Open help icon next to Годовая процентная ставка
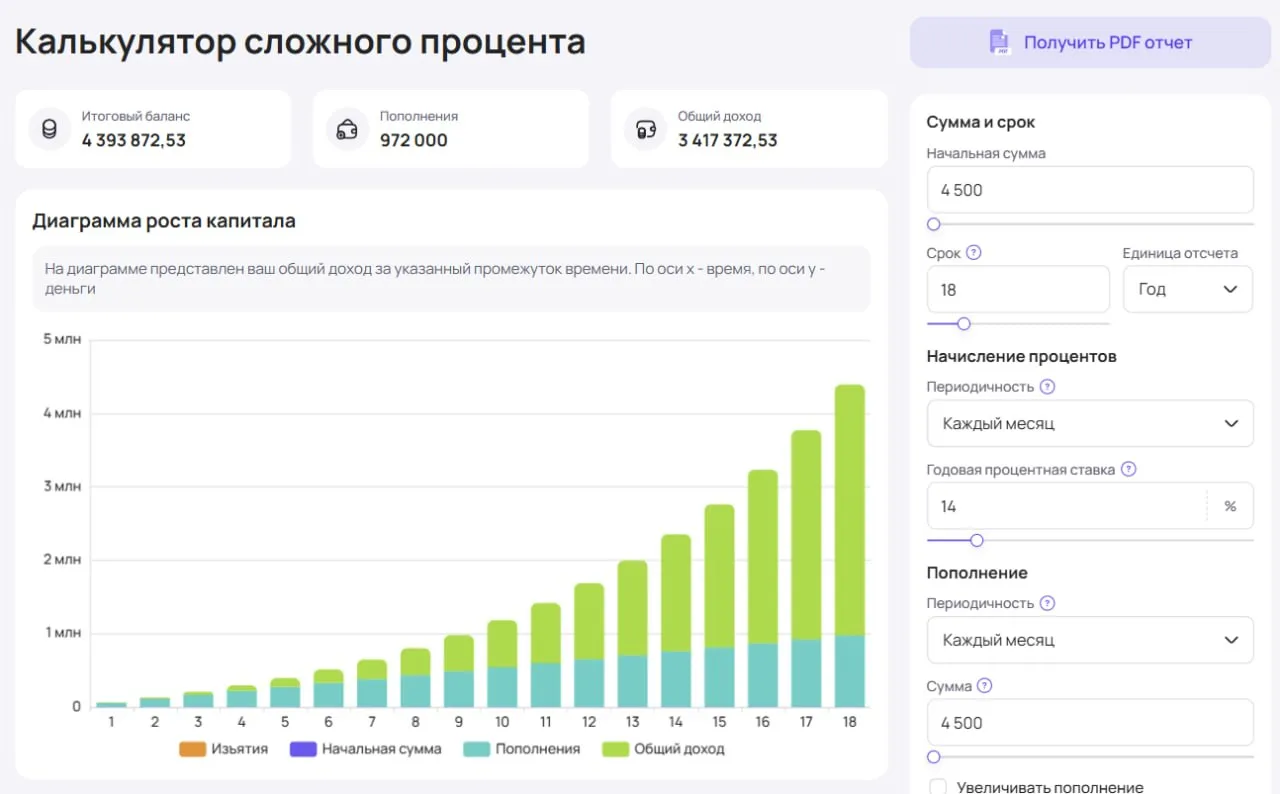Viewport: 1280px width, 794px height. click(1129, 469)
